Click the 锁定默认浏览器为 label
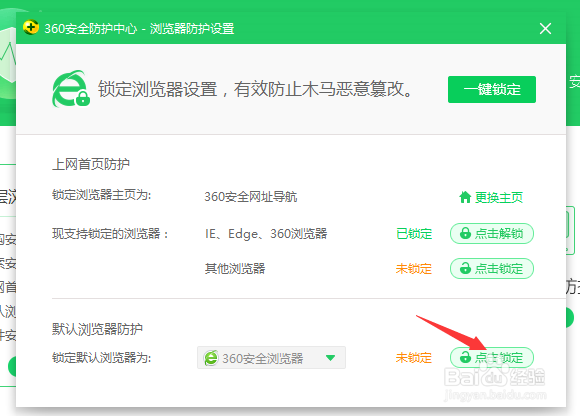The width and height of the screenshot is (580, 416). coord(102,358)
